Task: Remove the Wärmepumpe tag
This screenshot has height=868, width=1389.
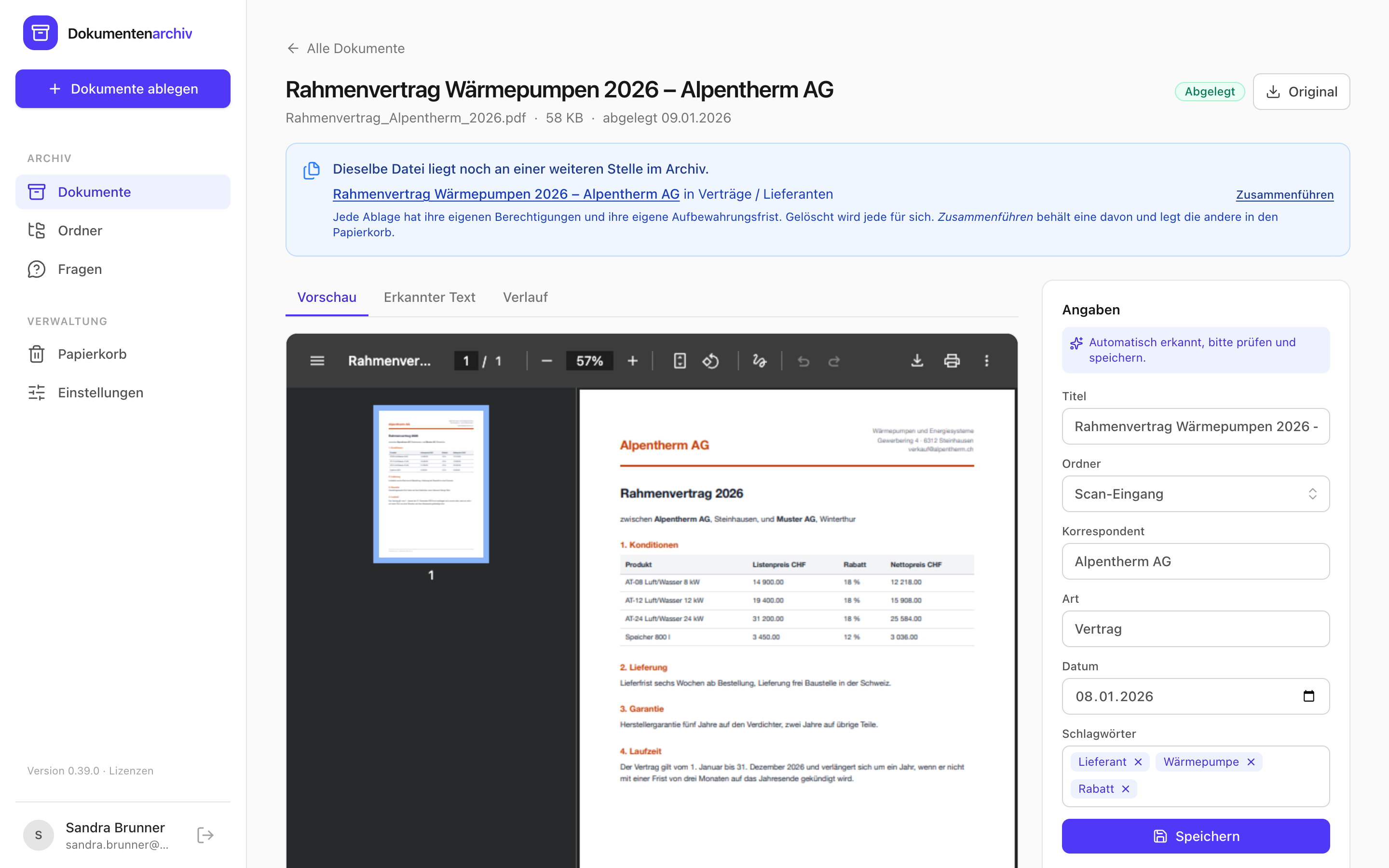Action: point(1251,762)
